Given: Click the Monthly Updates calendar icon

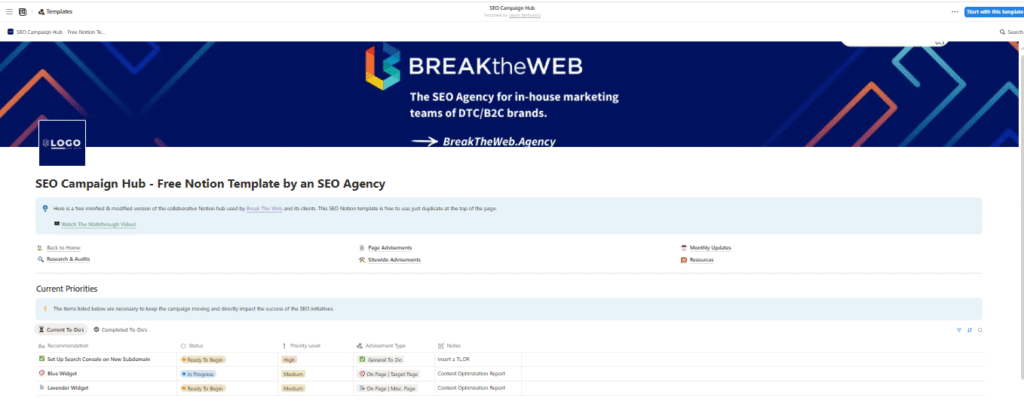Looking at the screenshot, I should [684, 248].
